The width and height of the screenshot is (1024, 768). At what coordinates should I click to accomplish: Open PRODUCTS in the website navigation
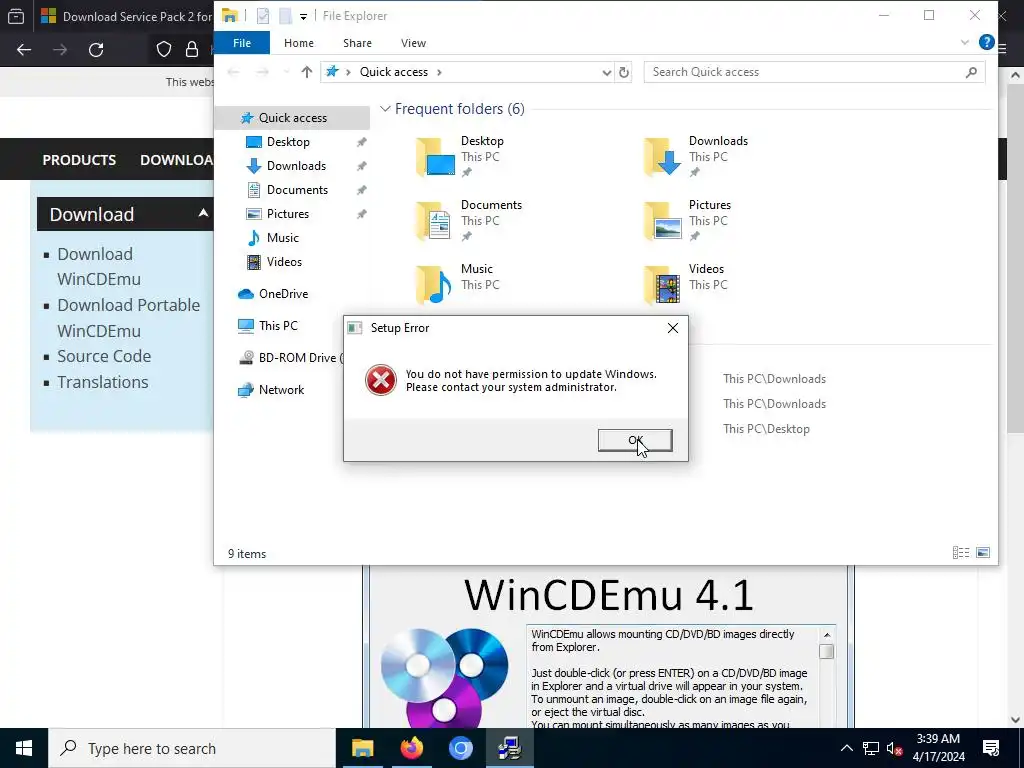[79, 160]
